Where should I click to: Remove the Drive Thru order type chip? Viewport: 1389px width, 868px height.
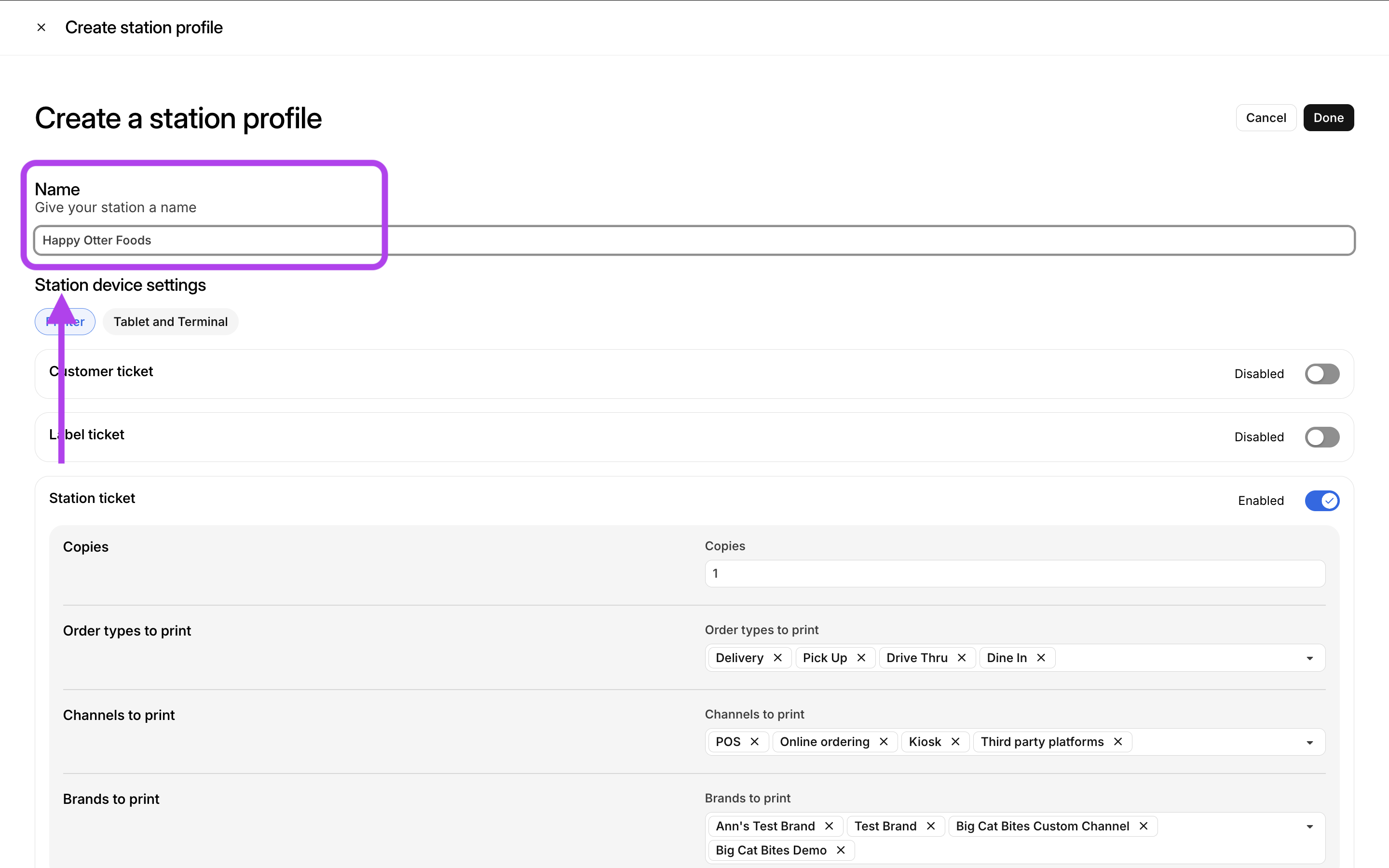[x=962, y=657]
